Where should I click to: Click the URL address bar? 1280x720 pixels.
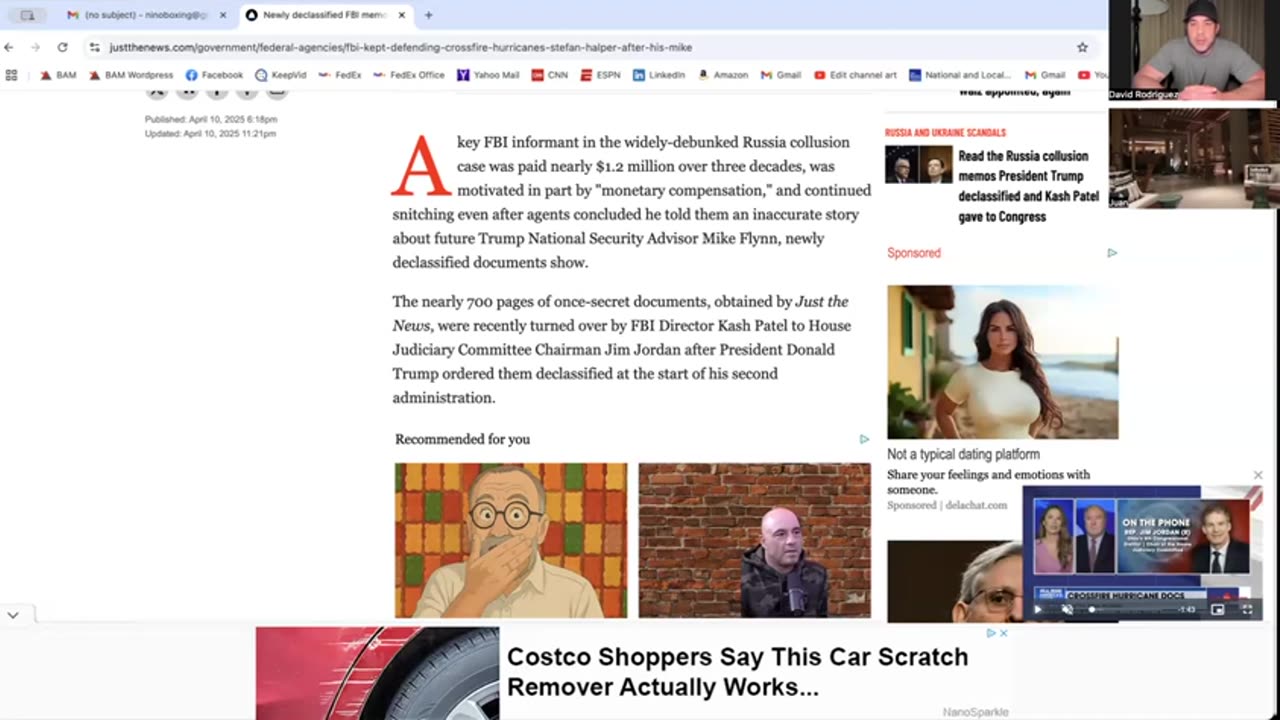tap(580, 47)
